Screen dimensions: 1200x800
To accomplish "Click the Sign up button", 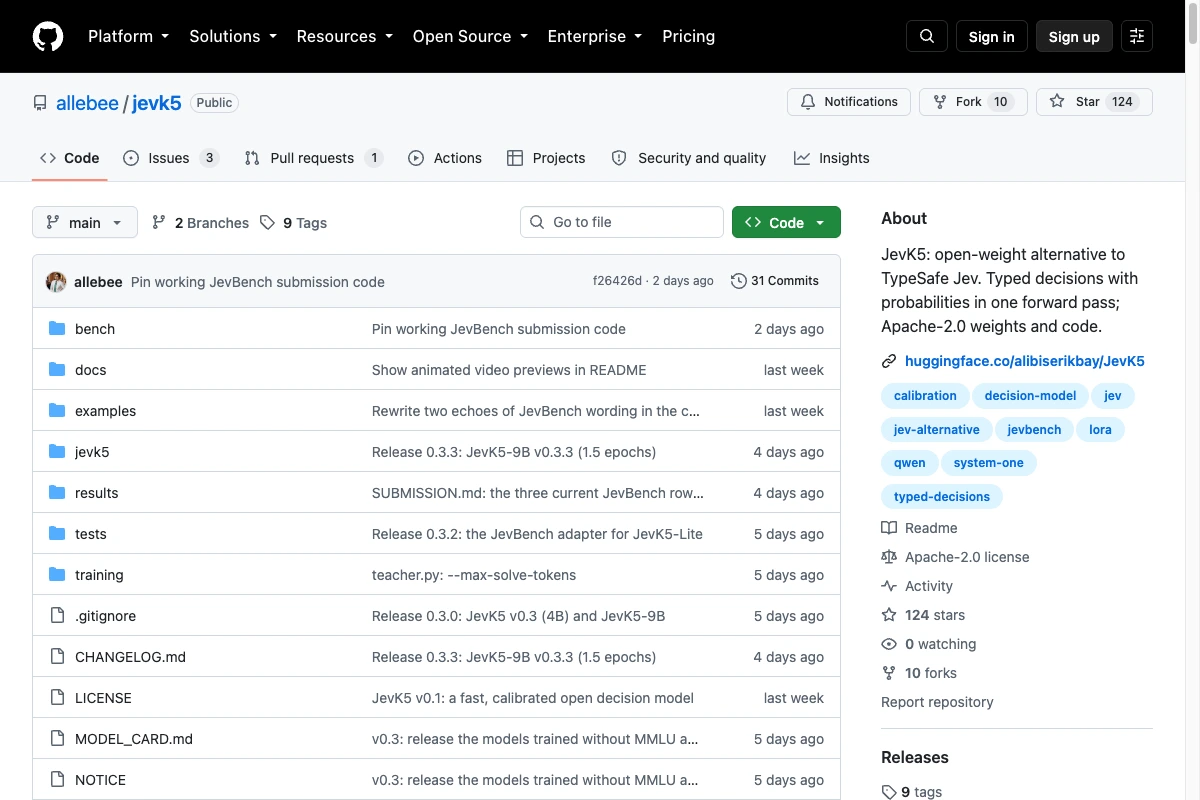I will [1074, 36].
